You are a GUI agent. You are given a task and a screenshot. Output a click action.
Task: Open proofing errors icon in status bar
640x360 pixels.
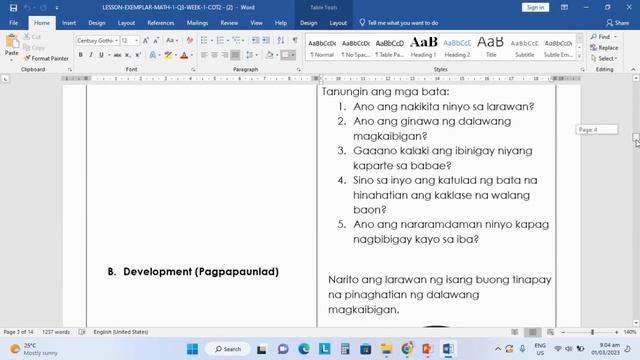[82, 332]
